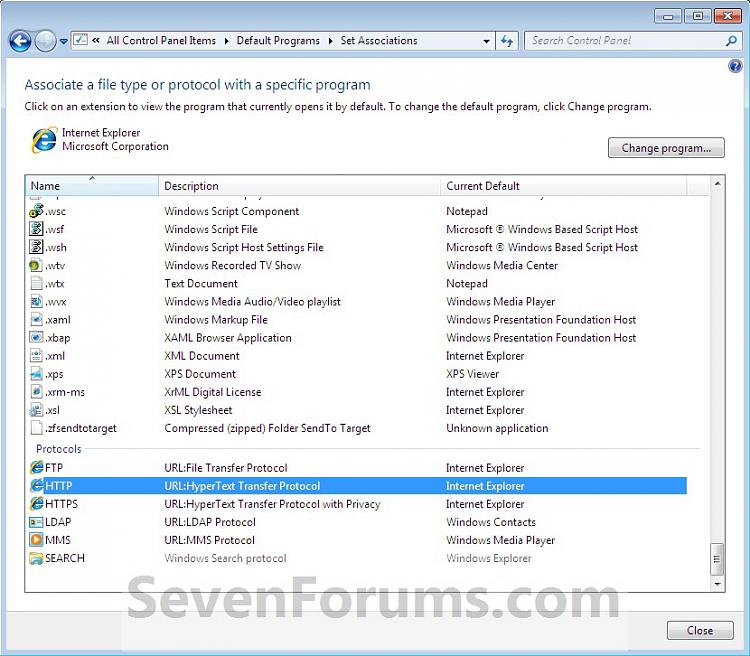Click 'Windows Media Center' default entry
This screenshot has width=750, height=656.
(502, 265)
